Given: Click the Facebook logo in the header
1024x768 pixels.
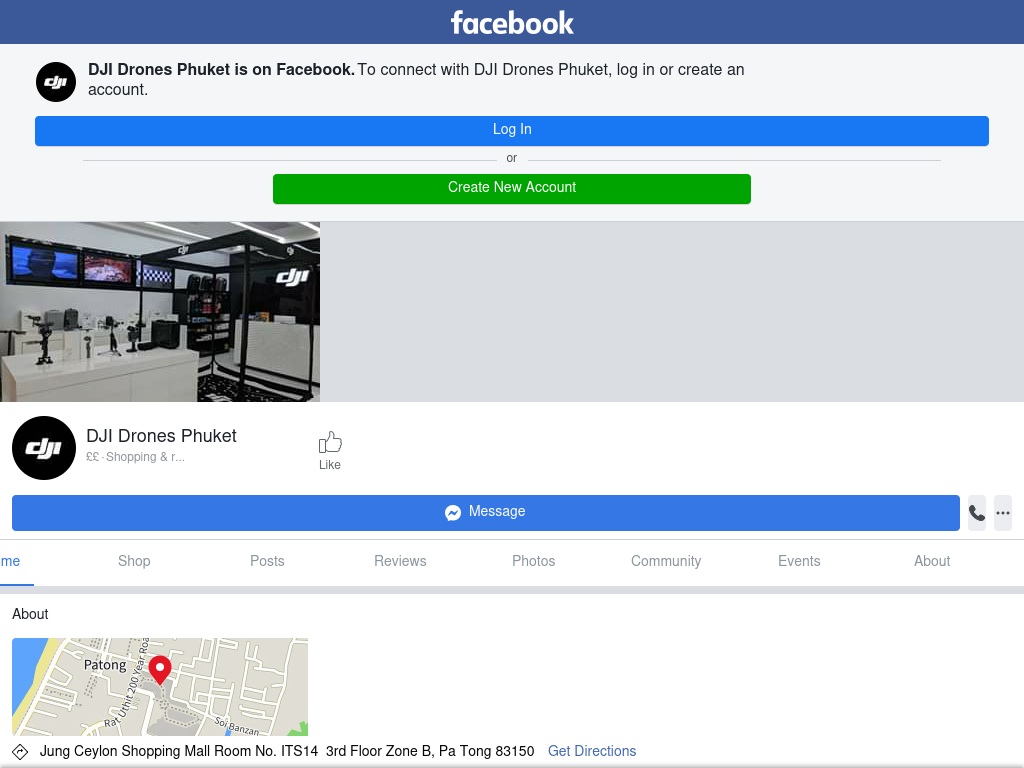Looking at the screenshot, I should (512, 23).
